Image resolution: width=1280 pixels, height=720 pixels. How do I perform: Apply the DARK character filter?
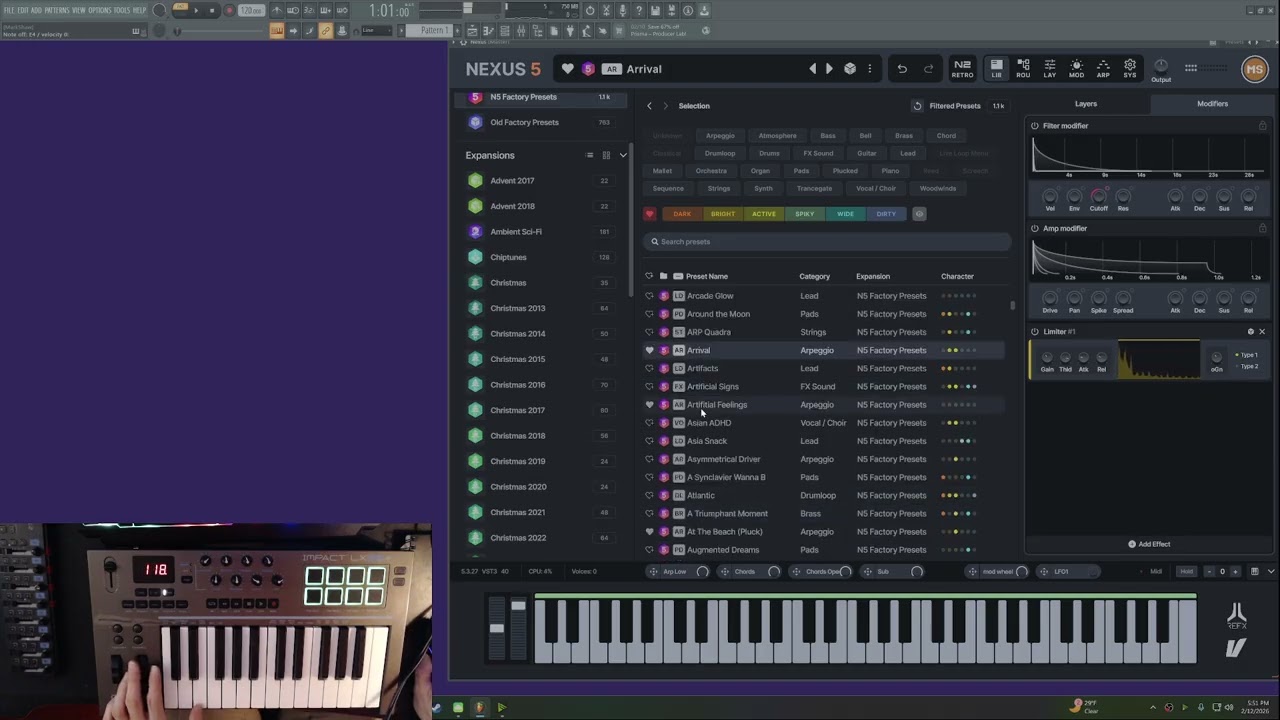(x=682, y=214)
